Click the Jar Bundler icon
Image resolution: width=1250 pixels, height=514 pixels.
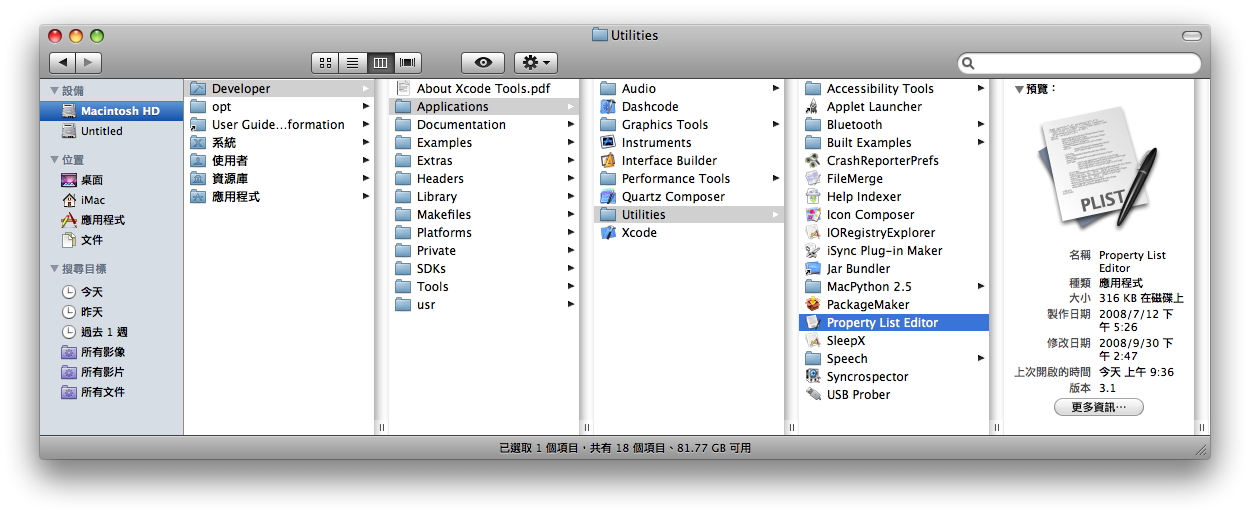[x=812, y=269]
